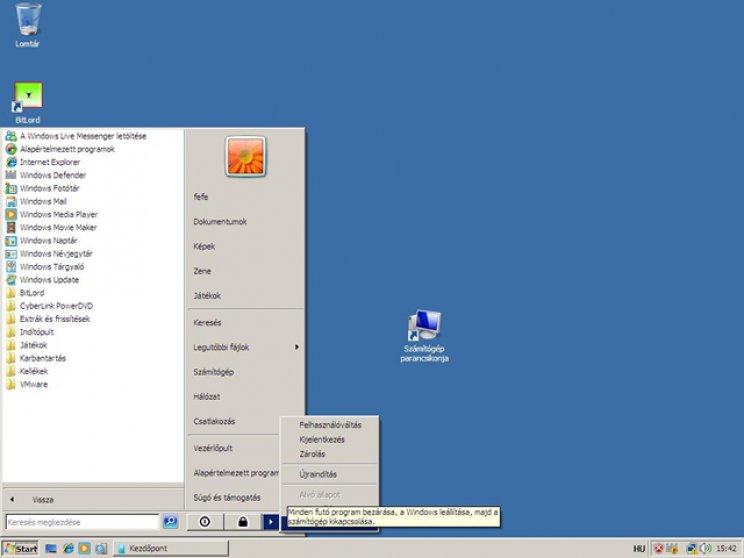Open the Legutóbbi fájlok submenu
The image size is (744, 558).
tap(246, 347)
